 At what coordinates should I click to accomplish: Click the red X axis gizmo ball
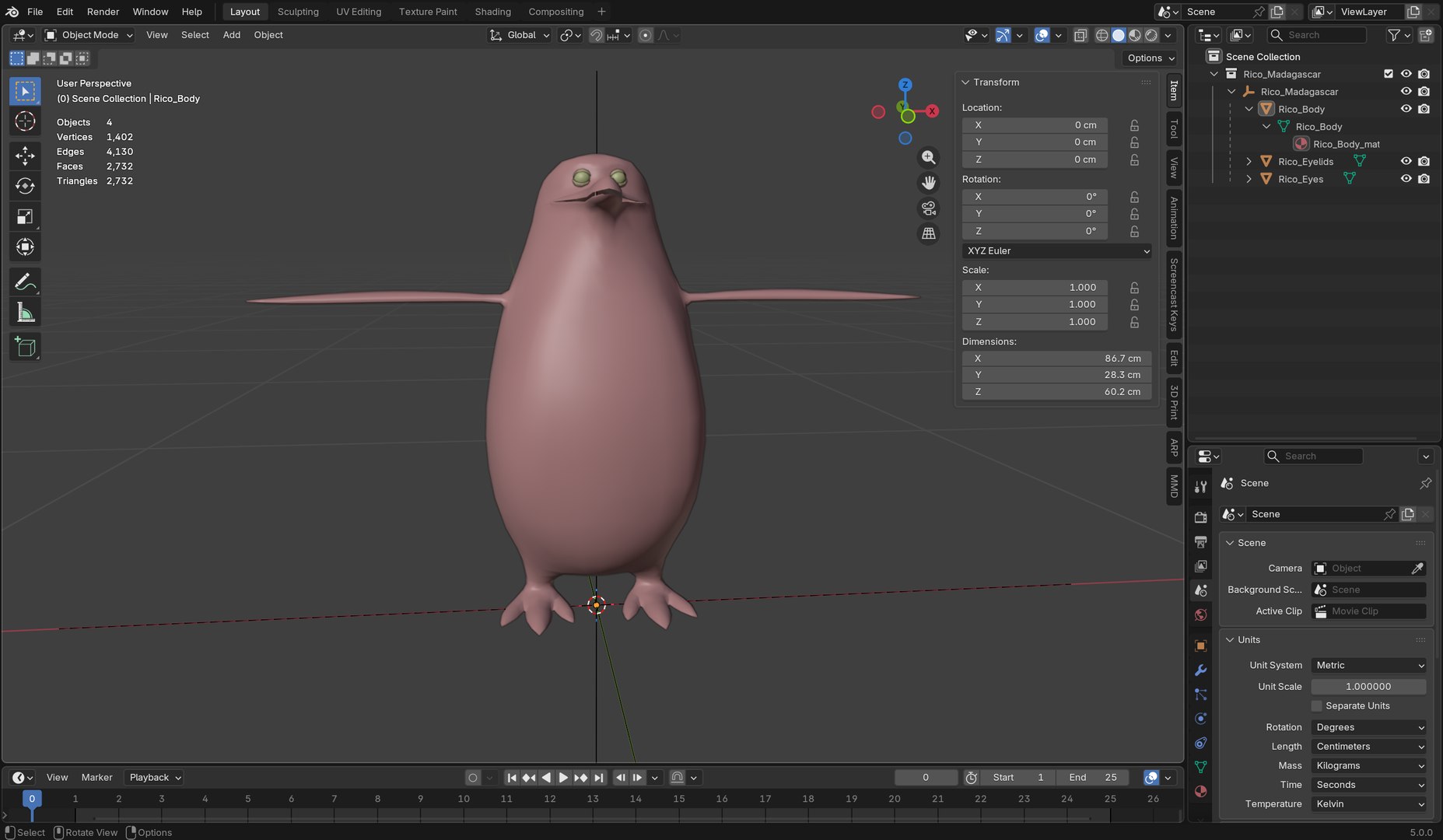click(931, 111)
